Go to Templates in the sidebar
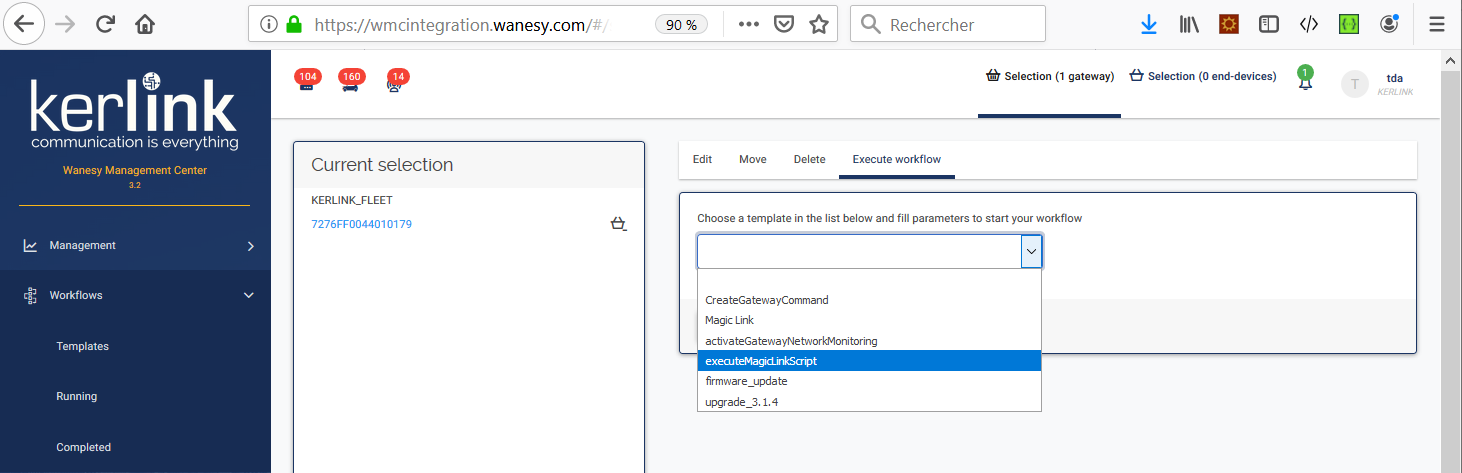1462x473 pixels. pyautogui.click(x=82, y=346)
